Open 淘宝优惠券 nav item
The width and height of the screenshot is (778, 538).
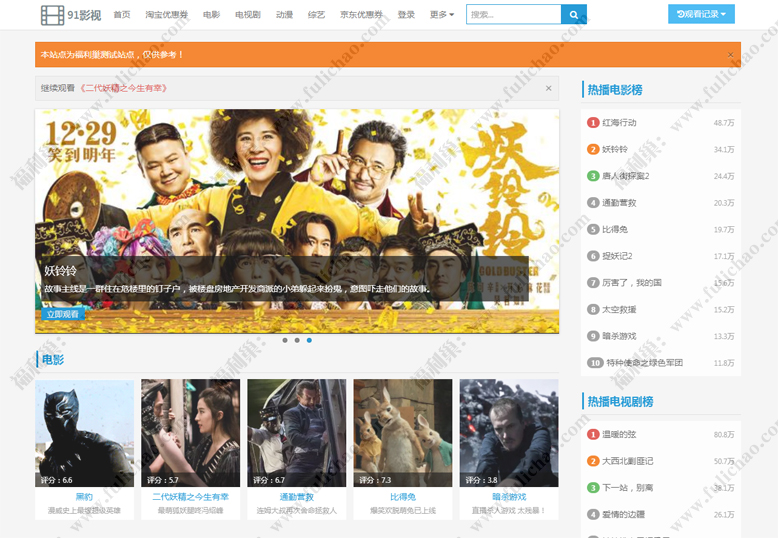(x=167, y=14)
